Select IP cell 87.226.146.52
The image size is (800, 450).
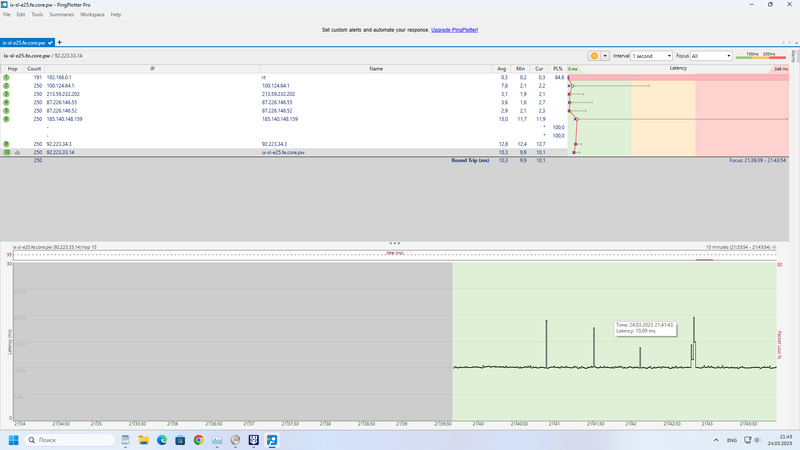tap(62, 111)
